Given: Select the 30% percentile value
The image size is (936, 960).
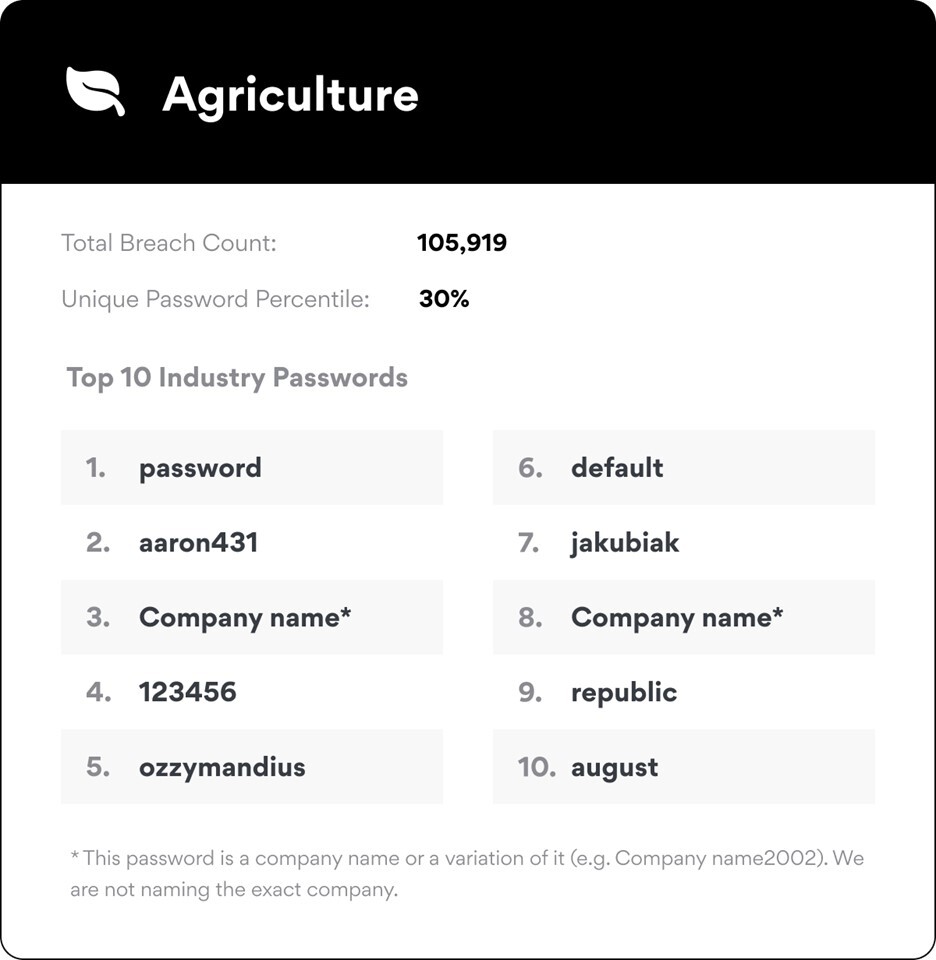Looking at the screenshot, I should [x=444, y=299].
